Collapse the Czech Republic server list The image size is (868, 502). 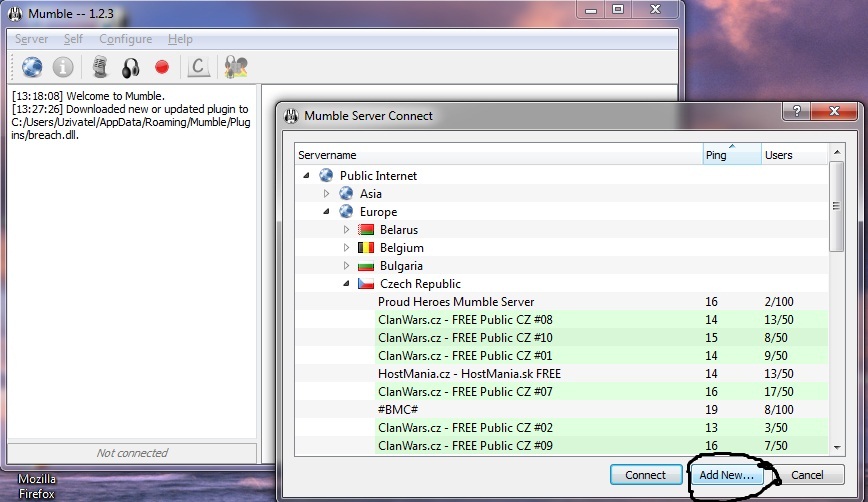(346, 283)
